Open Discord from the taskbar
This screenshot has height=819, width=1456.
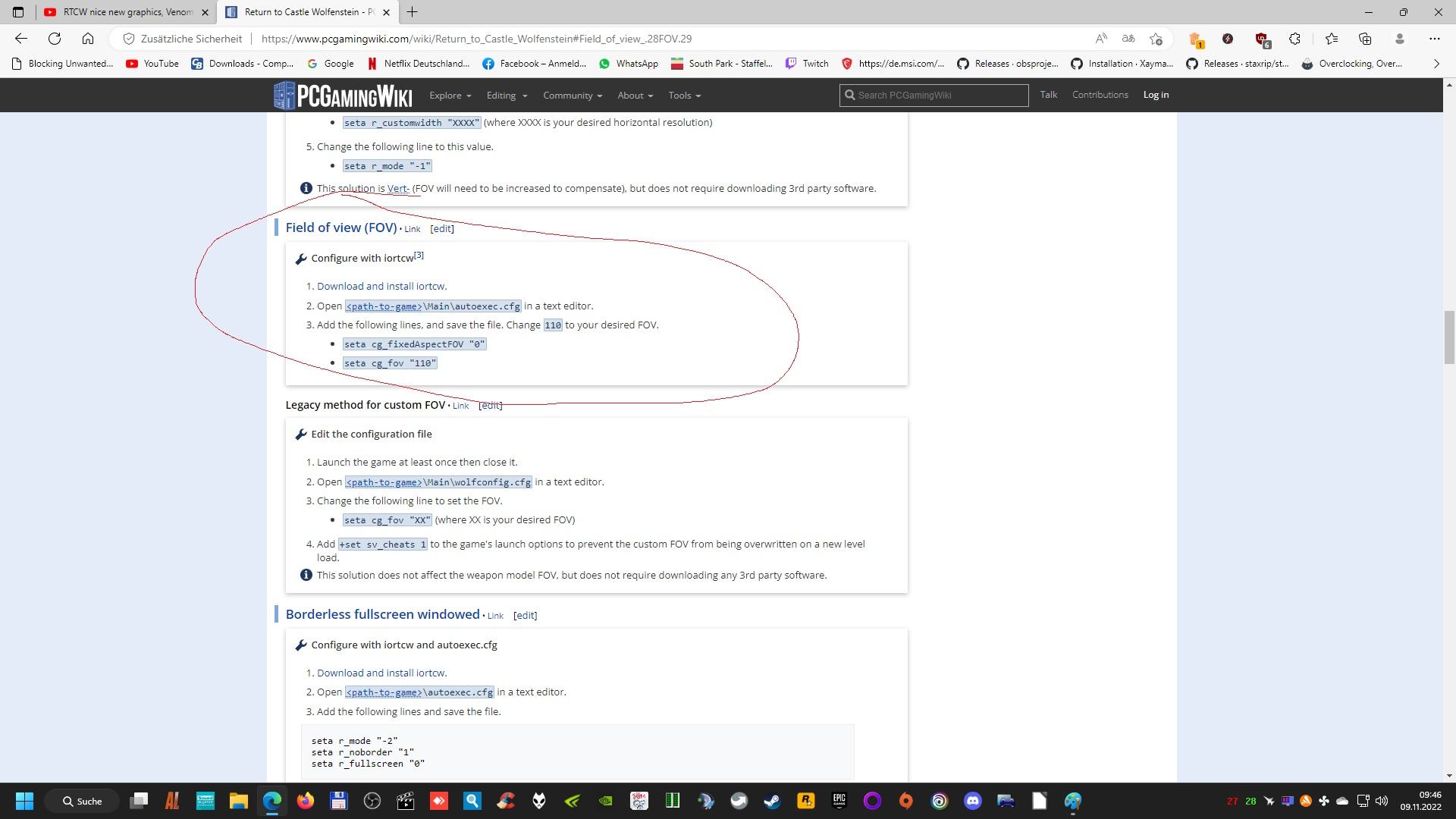click(x=972, y=801)
